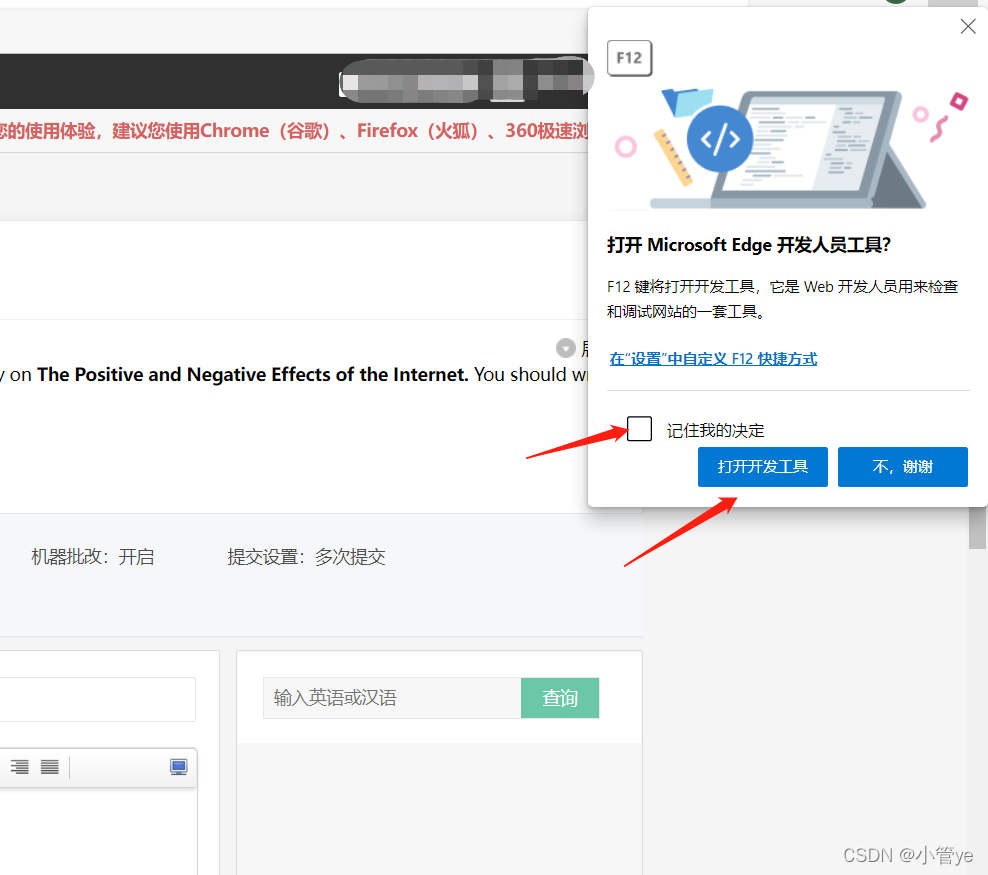Click the red browser recommendation notice text
Viewport: 988px width, 875px height.
[294, 131]
